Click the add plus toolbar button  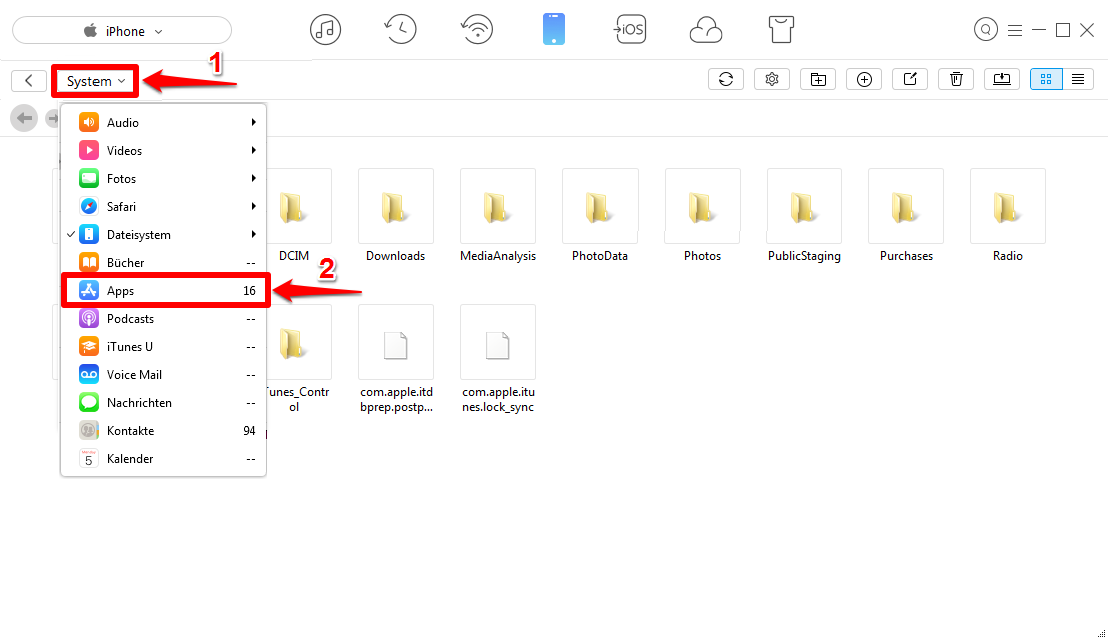(864, 79)
